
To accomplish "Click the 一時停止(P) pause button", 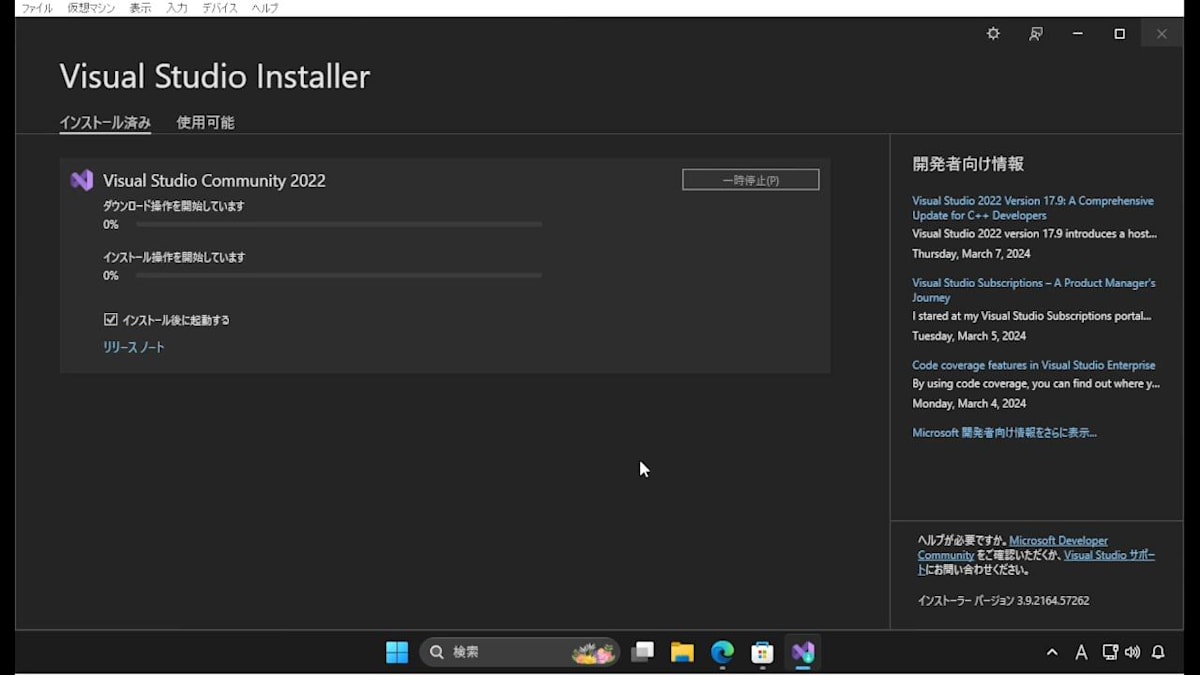I will [750, 179].
